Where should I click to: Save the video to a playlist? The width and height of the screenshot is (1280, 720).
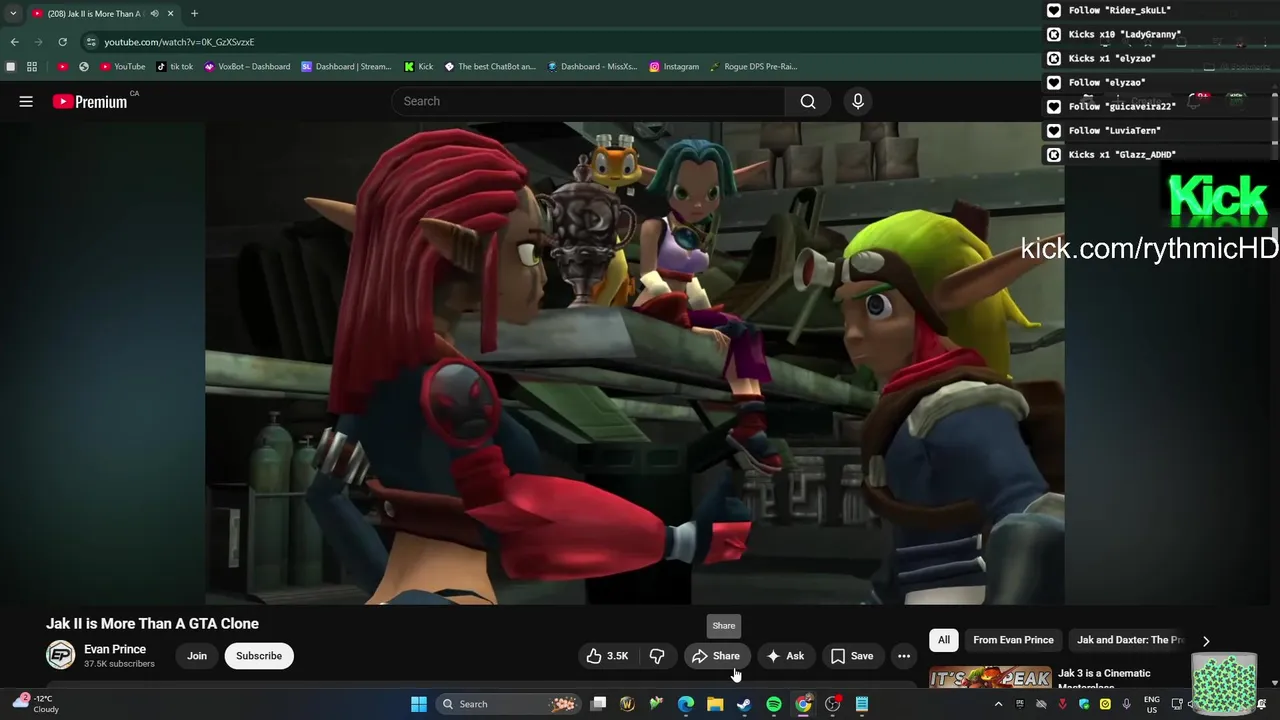[852, 656]
